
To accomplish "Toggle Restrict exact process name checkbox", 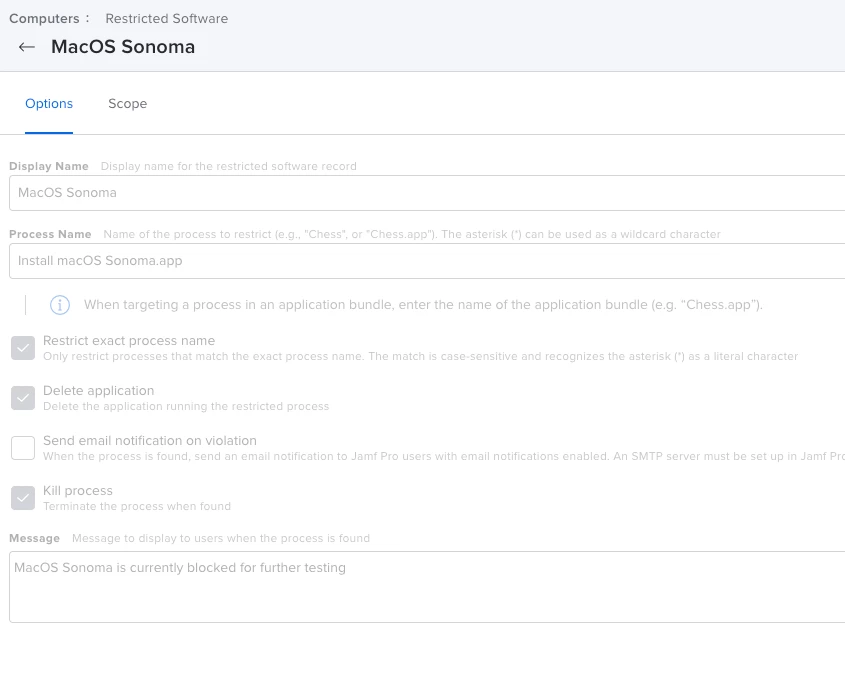I will coord(23,348).
